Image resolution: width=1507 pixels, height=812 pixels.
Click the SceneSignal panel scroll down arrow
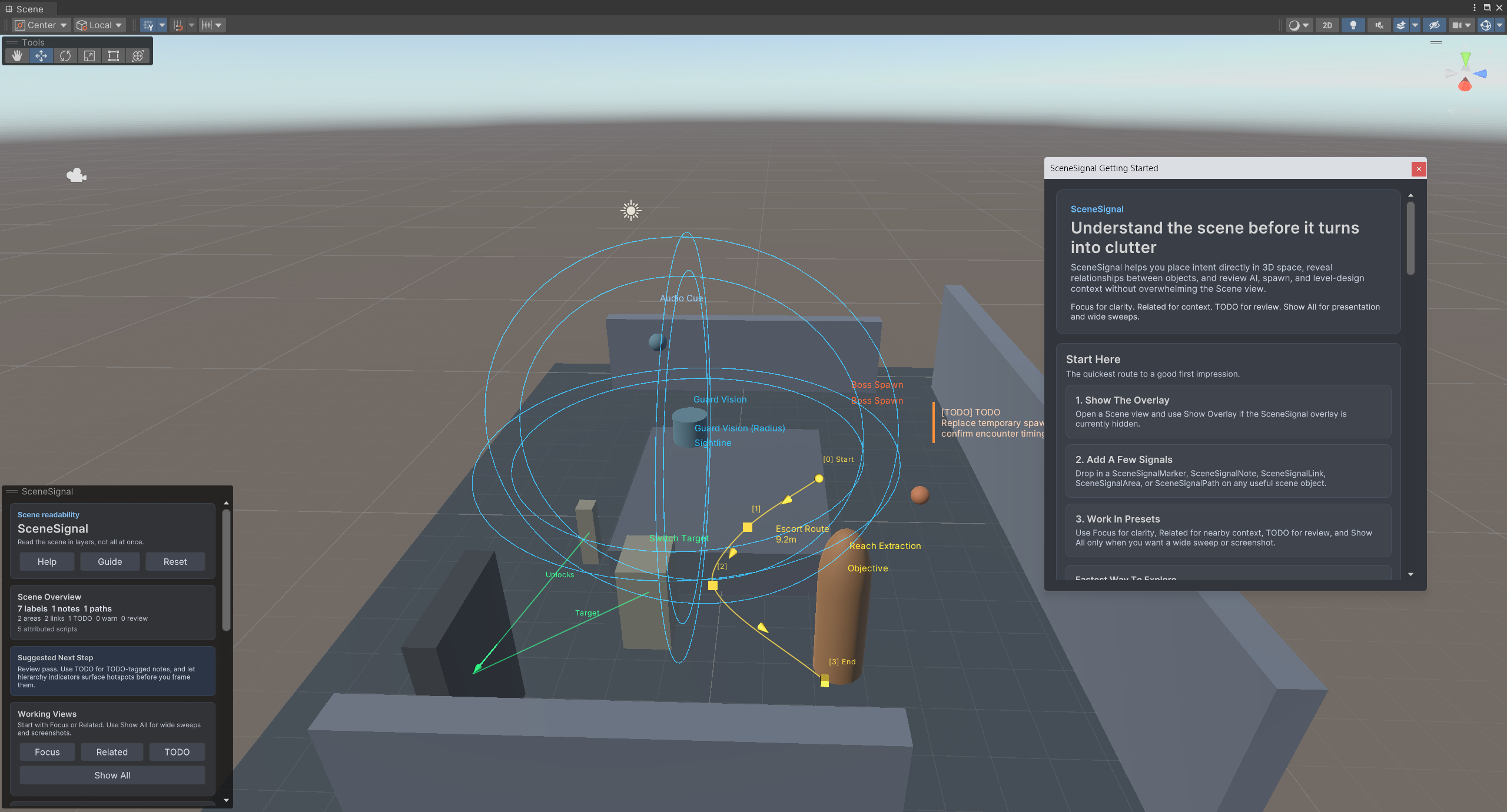point(226,800)
